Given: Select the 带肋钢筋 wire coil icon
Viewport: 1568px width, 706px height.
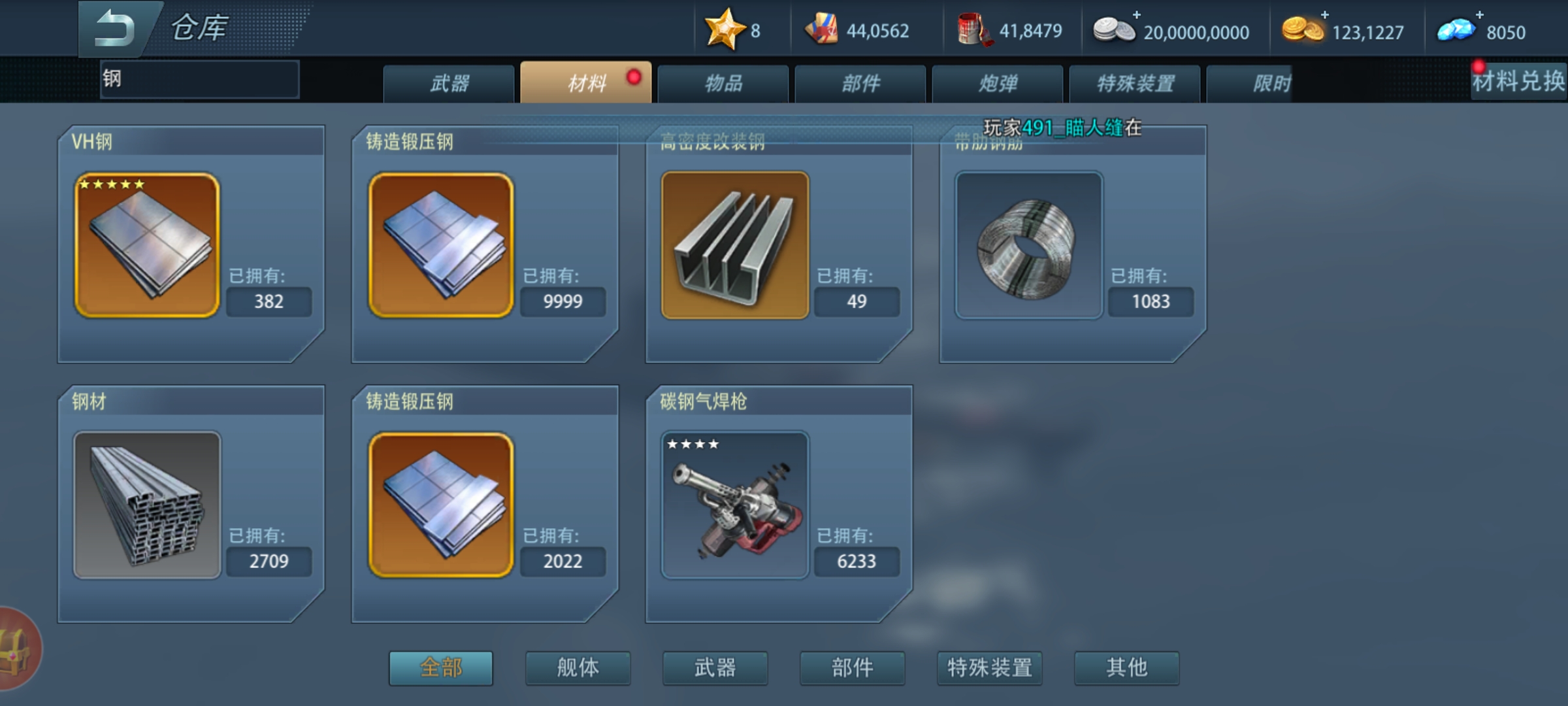Looking at the screenshot, I should [x=1029, y=244].
